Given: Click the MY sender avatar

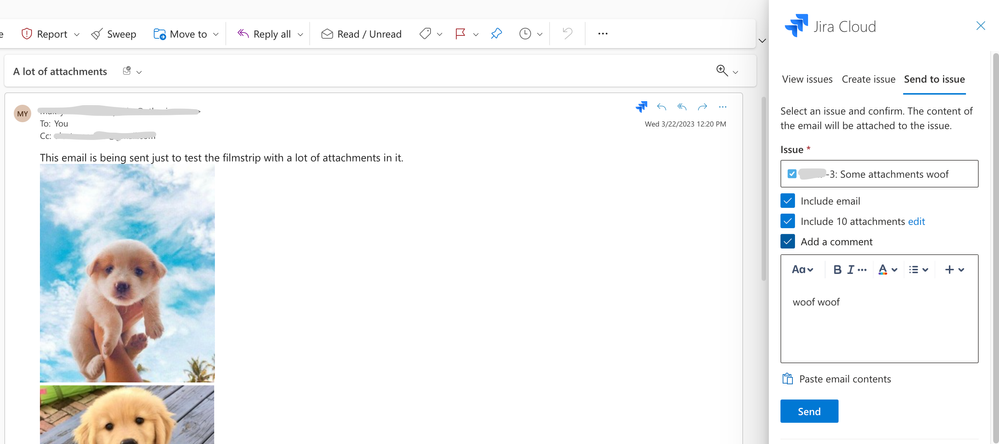Looking at the screenshot, I should (x=22, y=113).
